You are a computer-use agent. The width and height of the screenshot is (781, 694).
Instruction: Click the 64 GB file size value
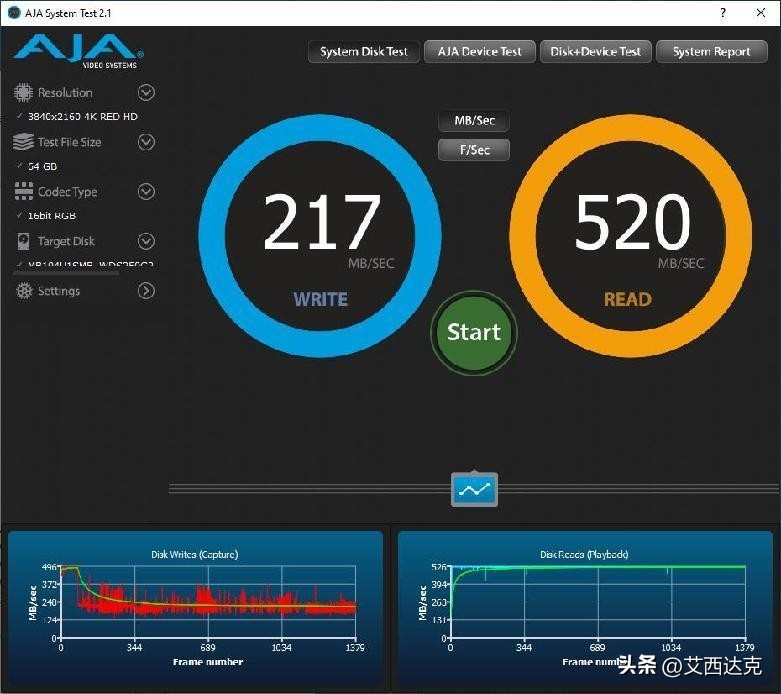42,166
